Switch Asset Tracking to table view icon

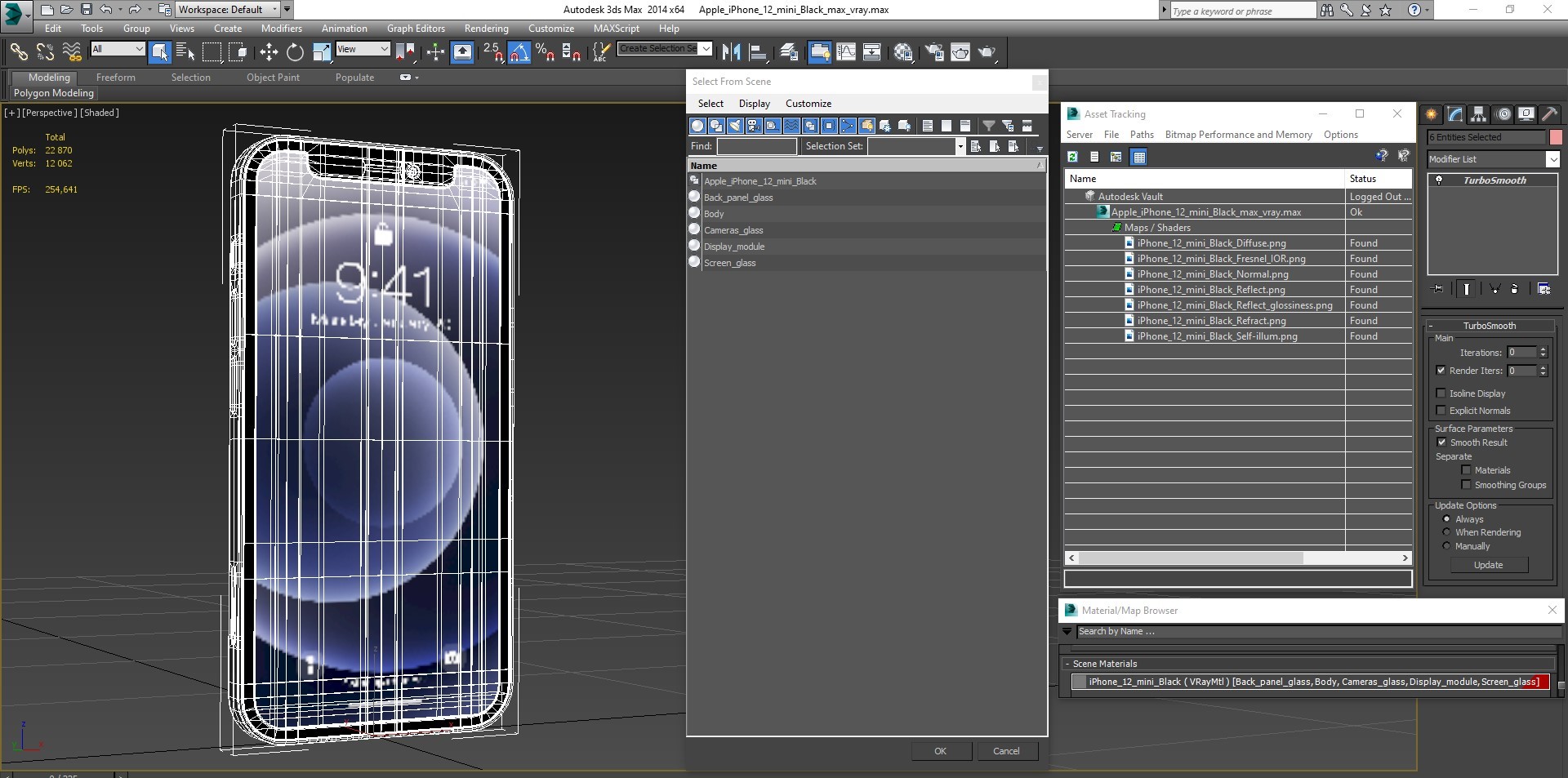(x=1139, y=157)
